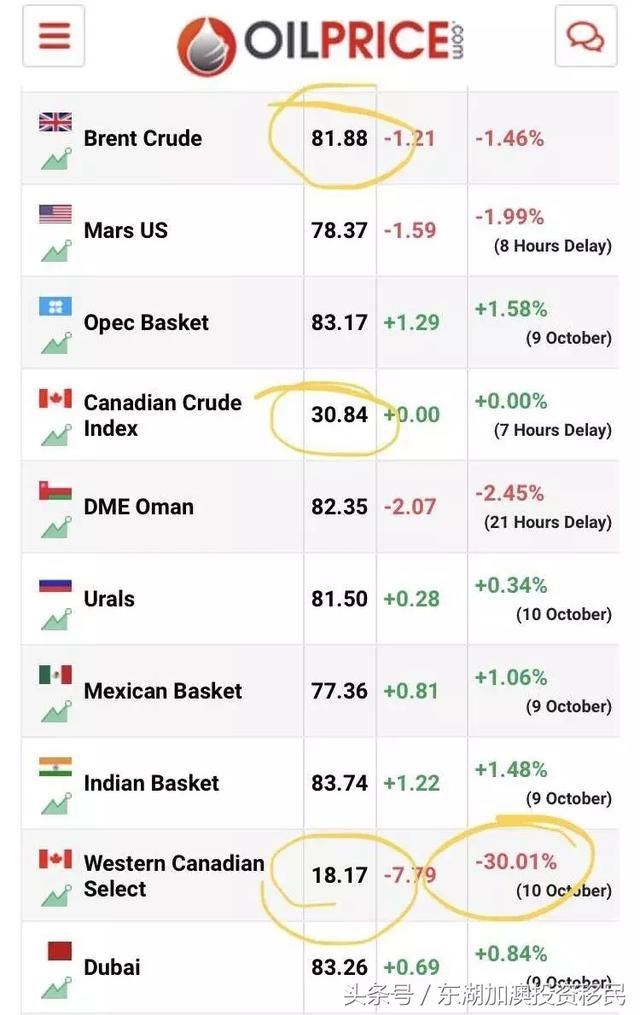Click the Indian Basket name
The width and height of the screenshot is (640, 1015).
pos(151,783)
